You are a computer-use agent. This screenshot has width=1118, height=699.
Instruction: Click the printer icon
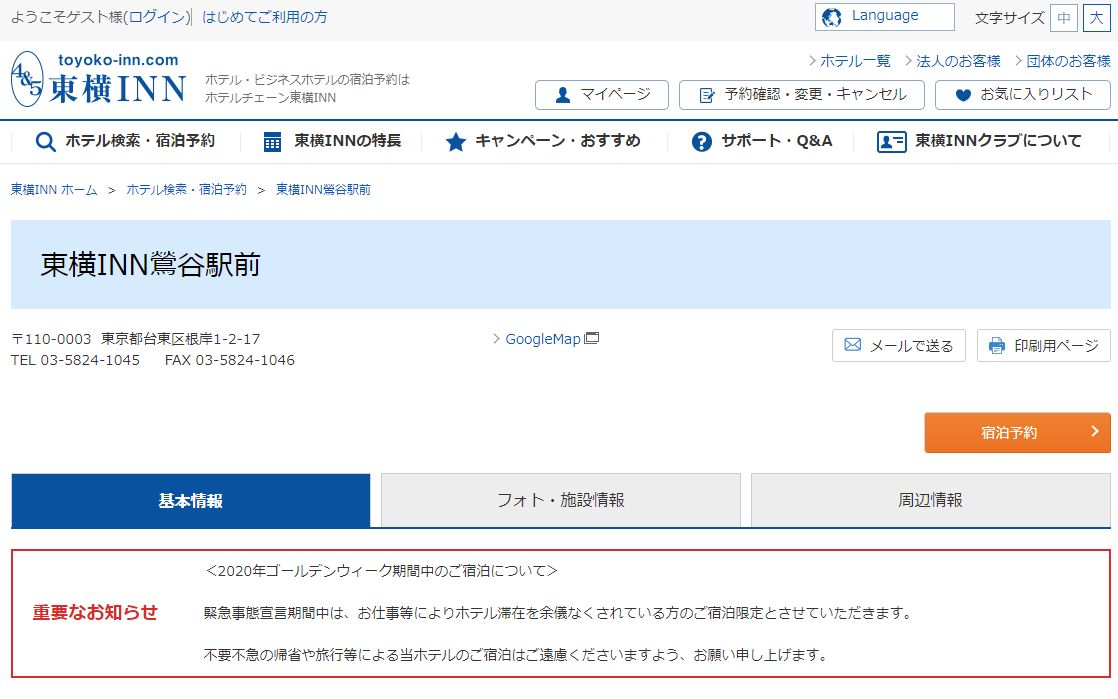coord(997,346)
